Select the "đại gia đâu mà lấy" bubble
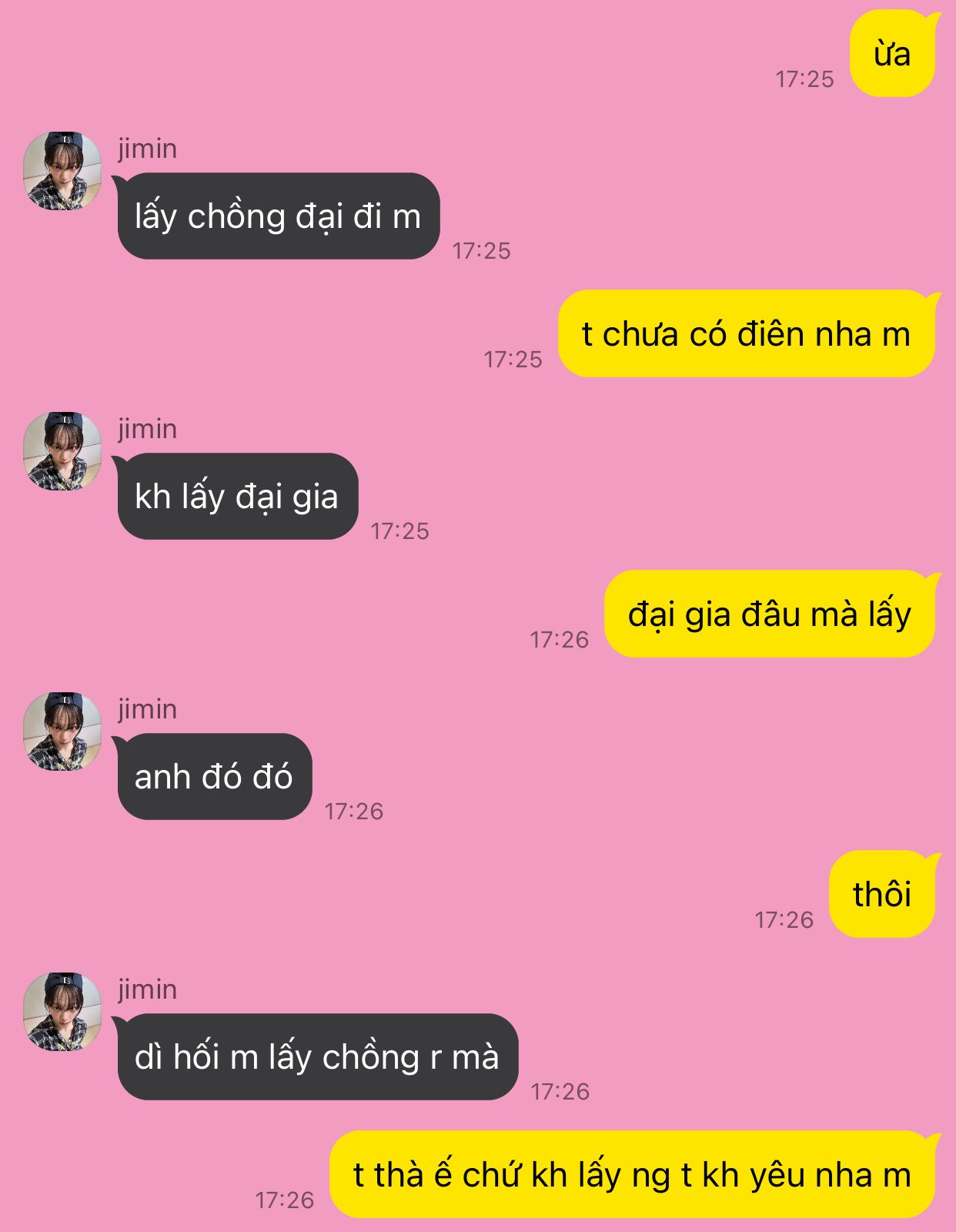 [770, 614]
